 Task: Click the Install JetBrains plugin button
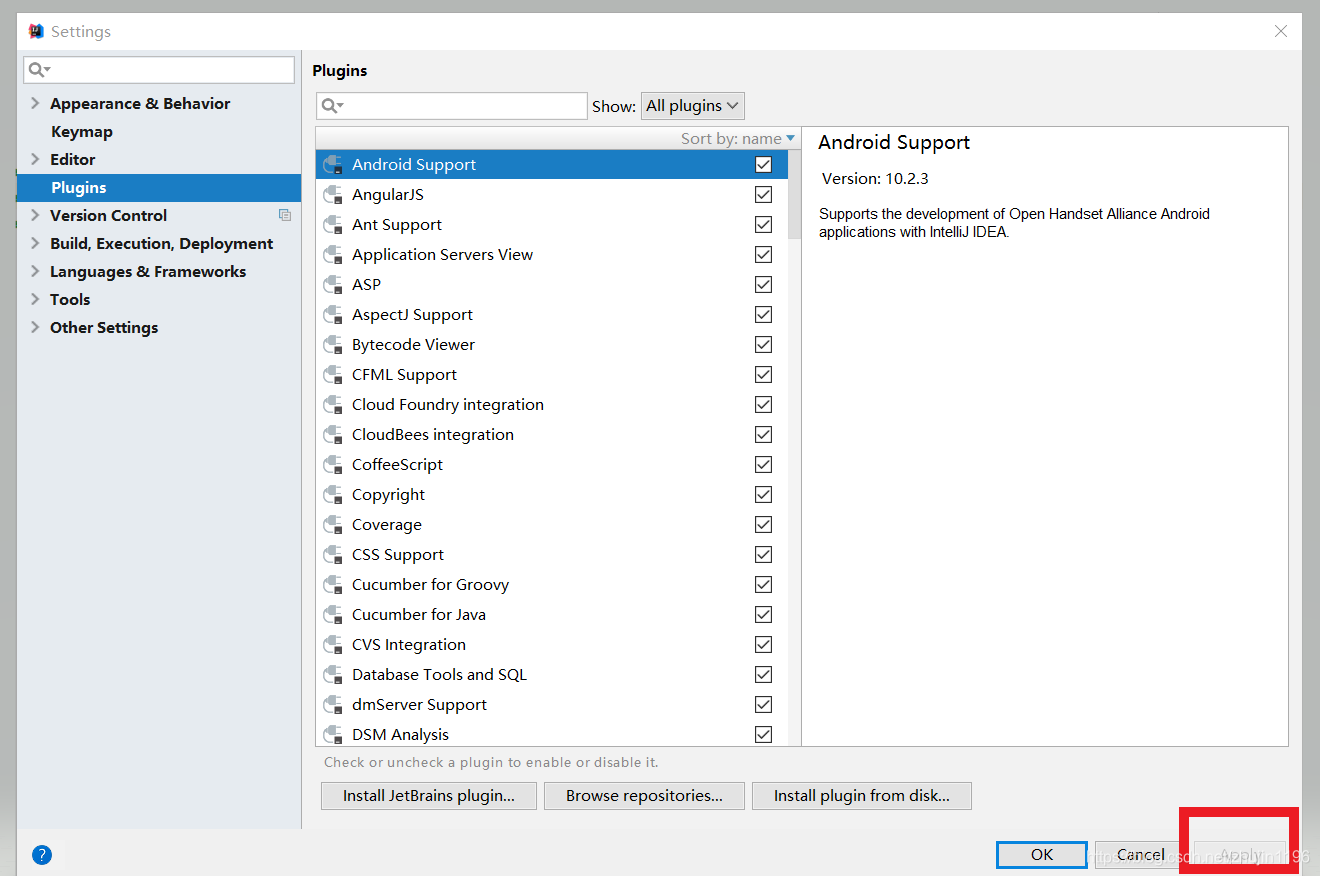(x=429, y=796)
